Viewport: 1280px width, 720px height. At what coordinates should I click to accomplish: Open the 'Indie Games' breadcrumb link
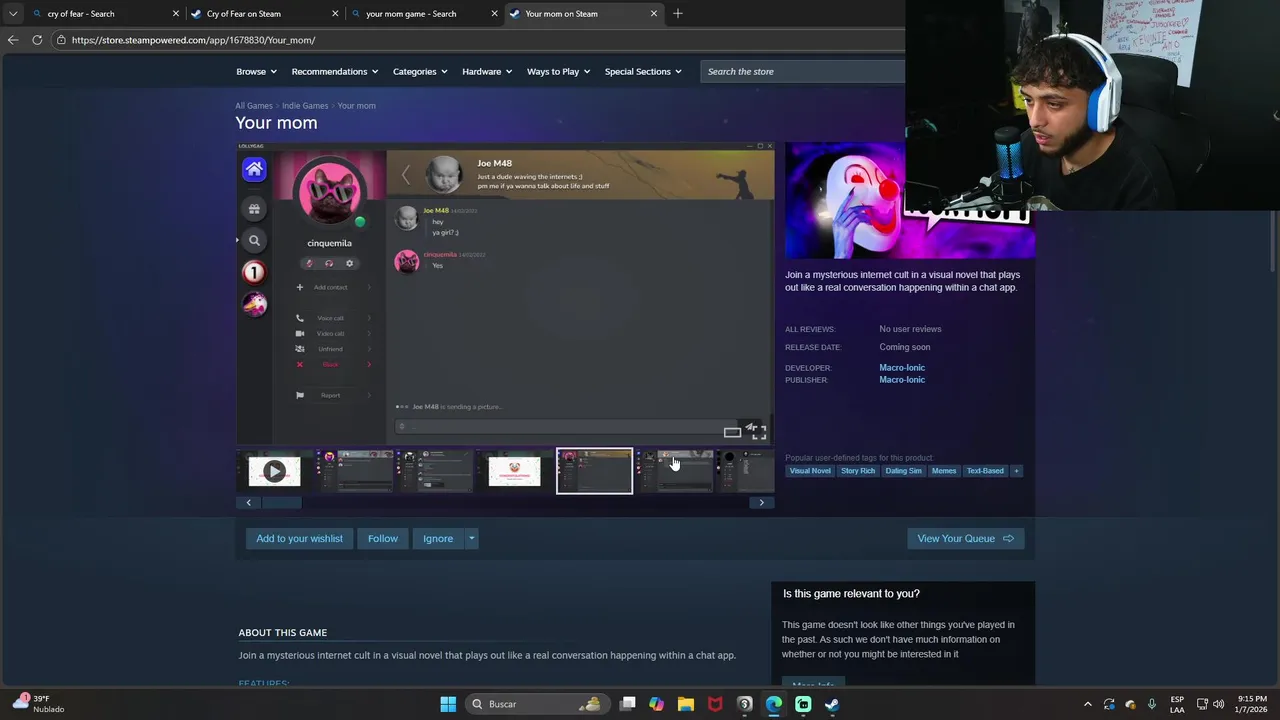coord(305,106)
